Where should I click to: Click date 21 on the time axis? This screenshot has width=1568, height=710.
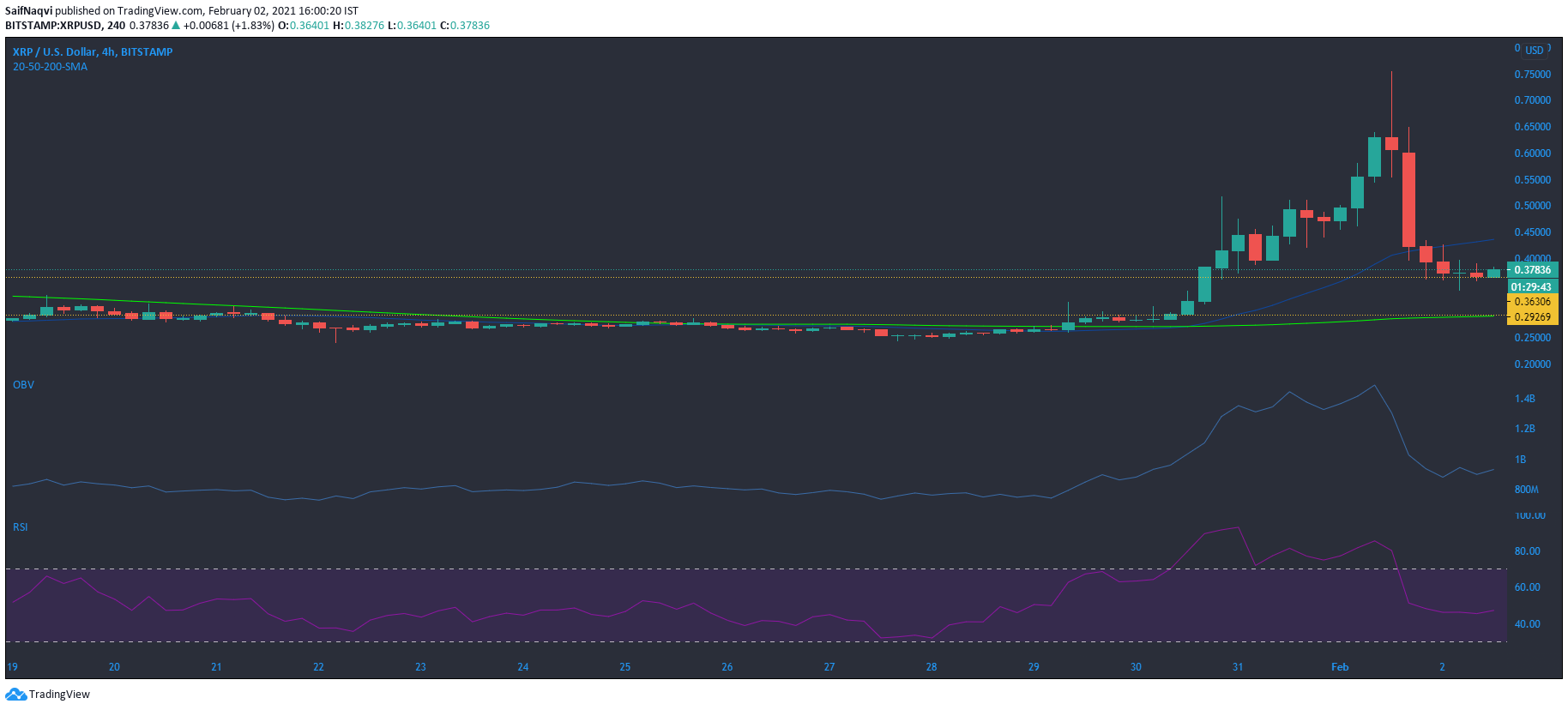(216, 667)
